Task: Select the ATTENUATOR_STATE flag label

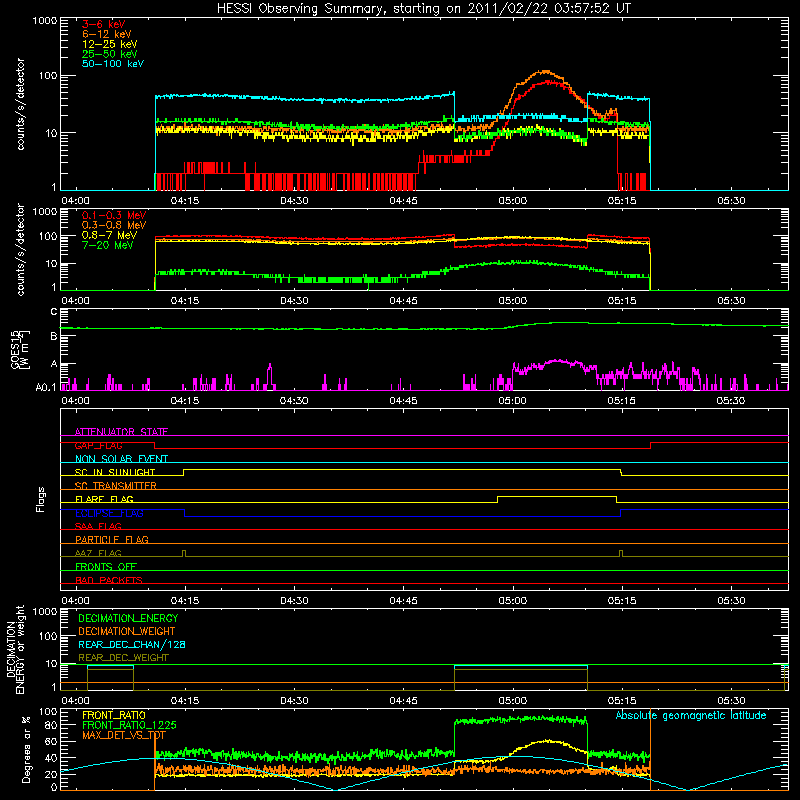Action: coord(121,432)
